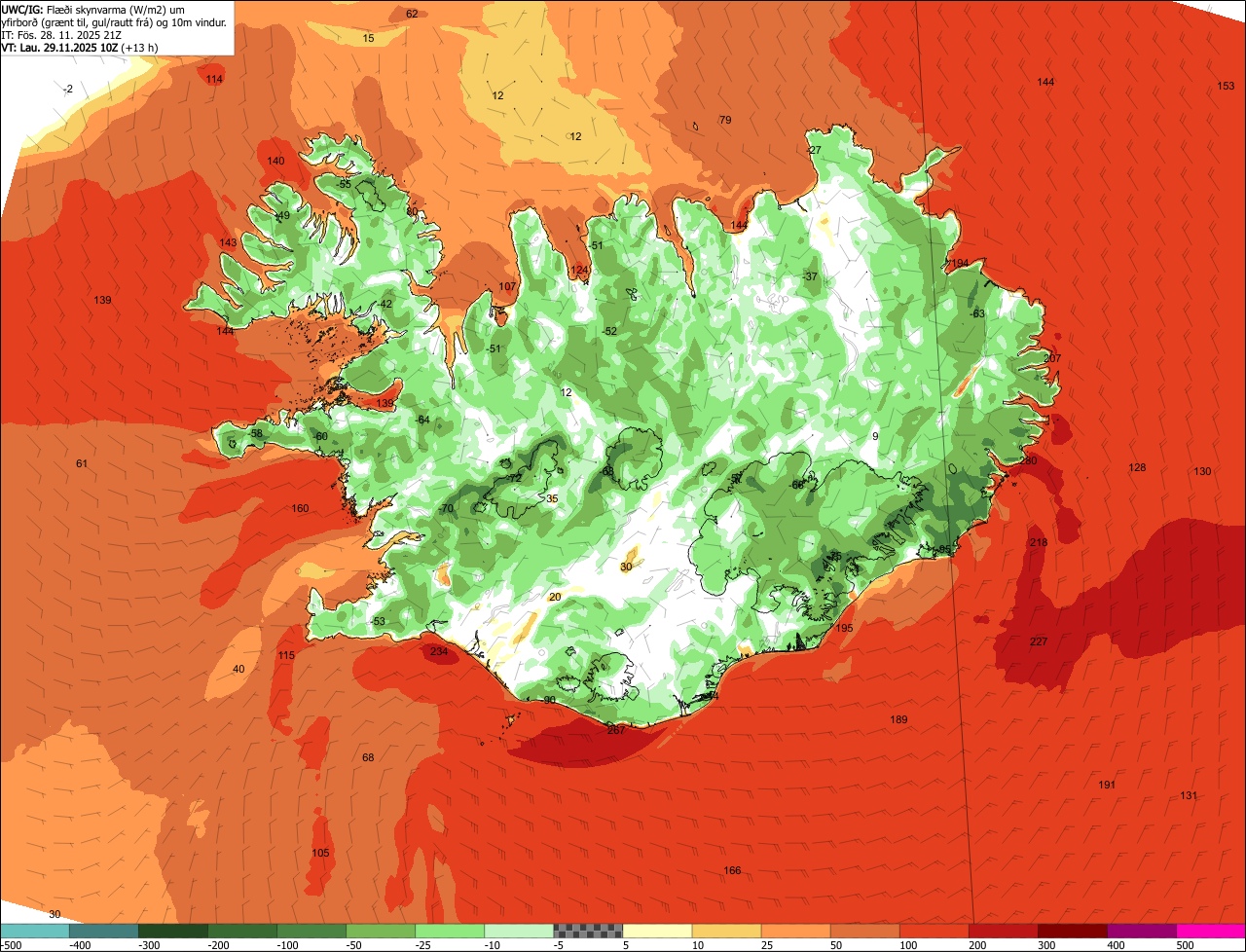The image size is (1246, 952).
Task: Click the legend label '-500'
Action: (12, 945)
